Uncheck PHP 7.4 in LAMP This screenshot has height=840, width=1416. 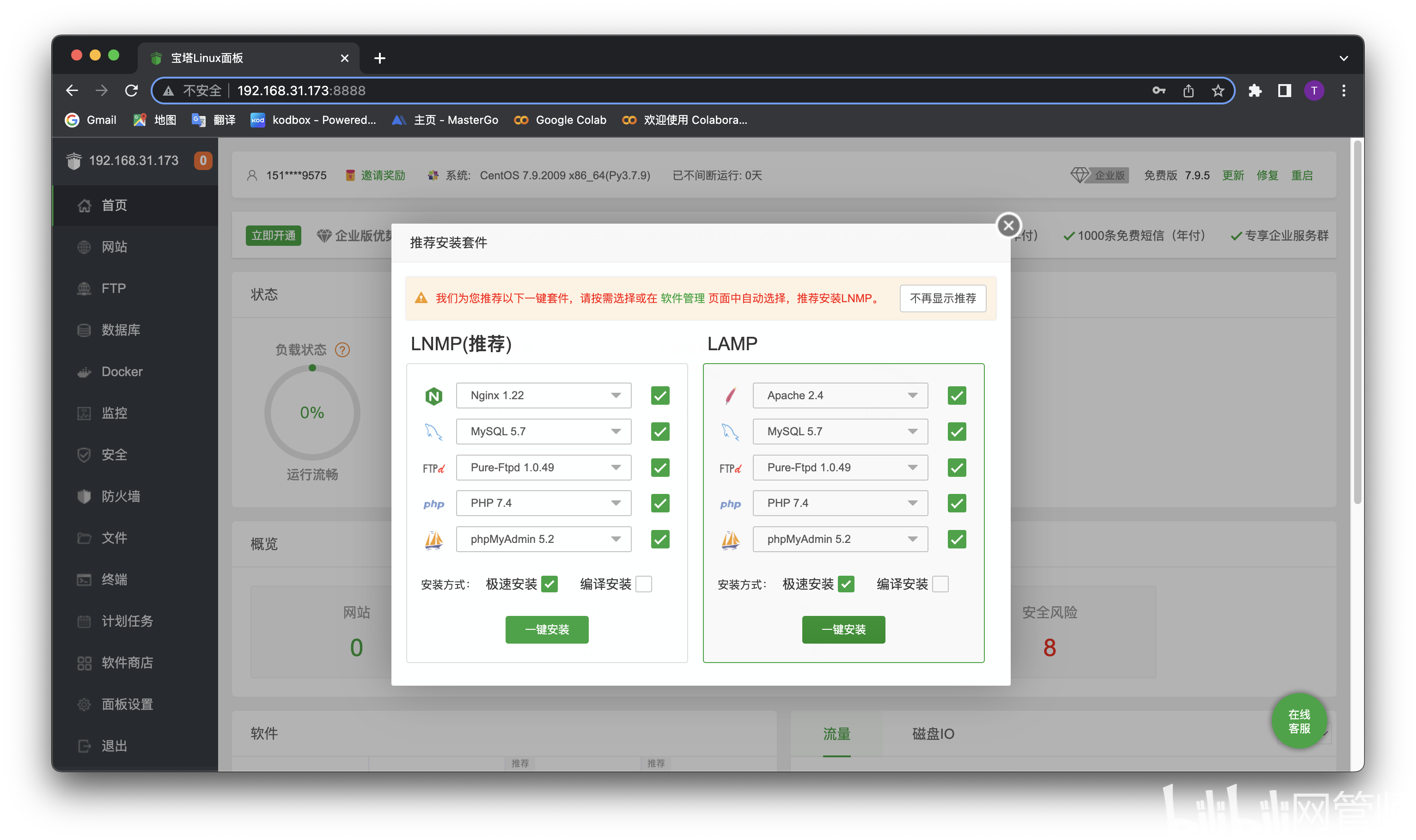[x=957, y=504]
